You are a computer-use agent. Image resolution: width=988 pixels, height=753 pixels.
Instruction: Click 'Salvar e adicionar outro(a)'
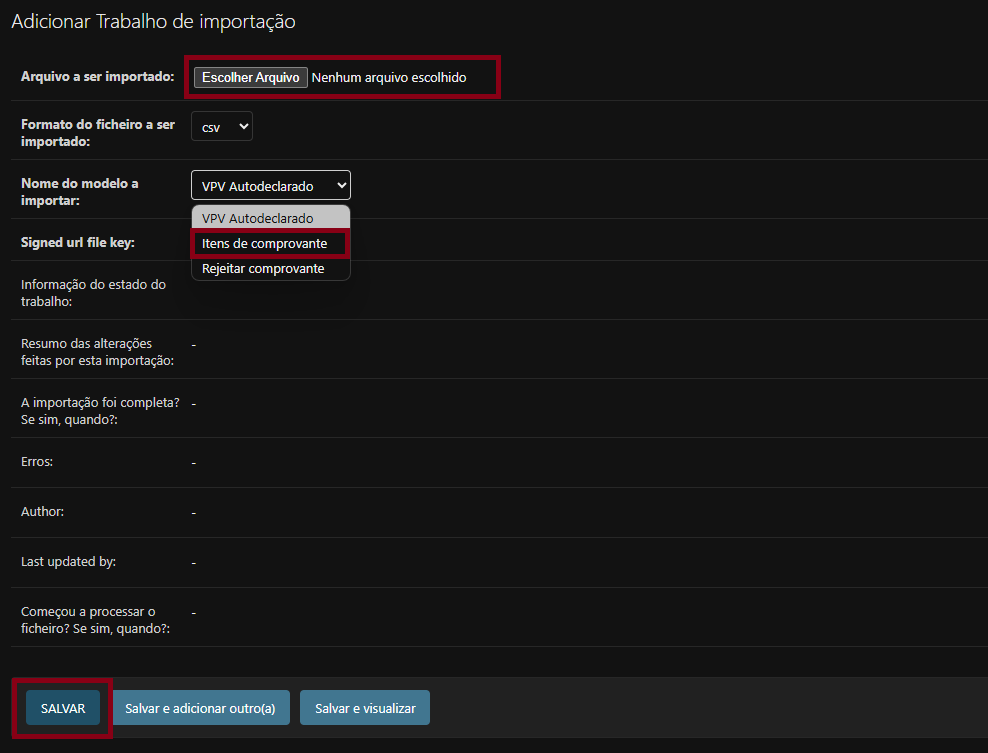pyautogui.click(x=200, y=708)
